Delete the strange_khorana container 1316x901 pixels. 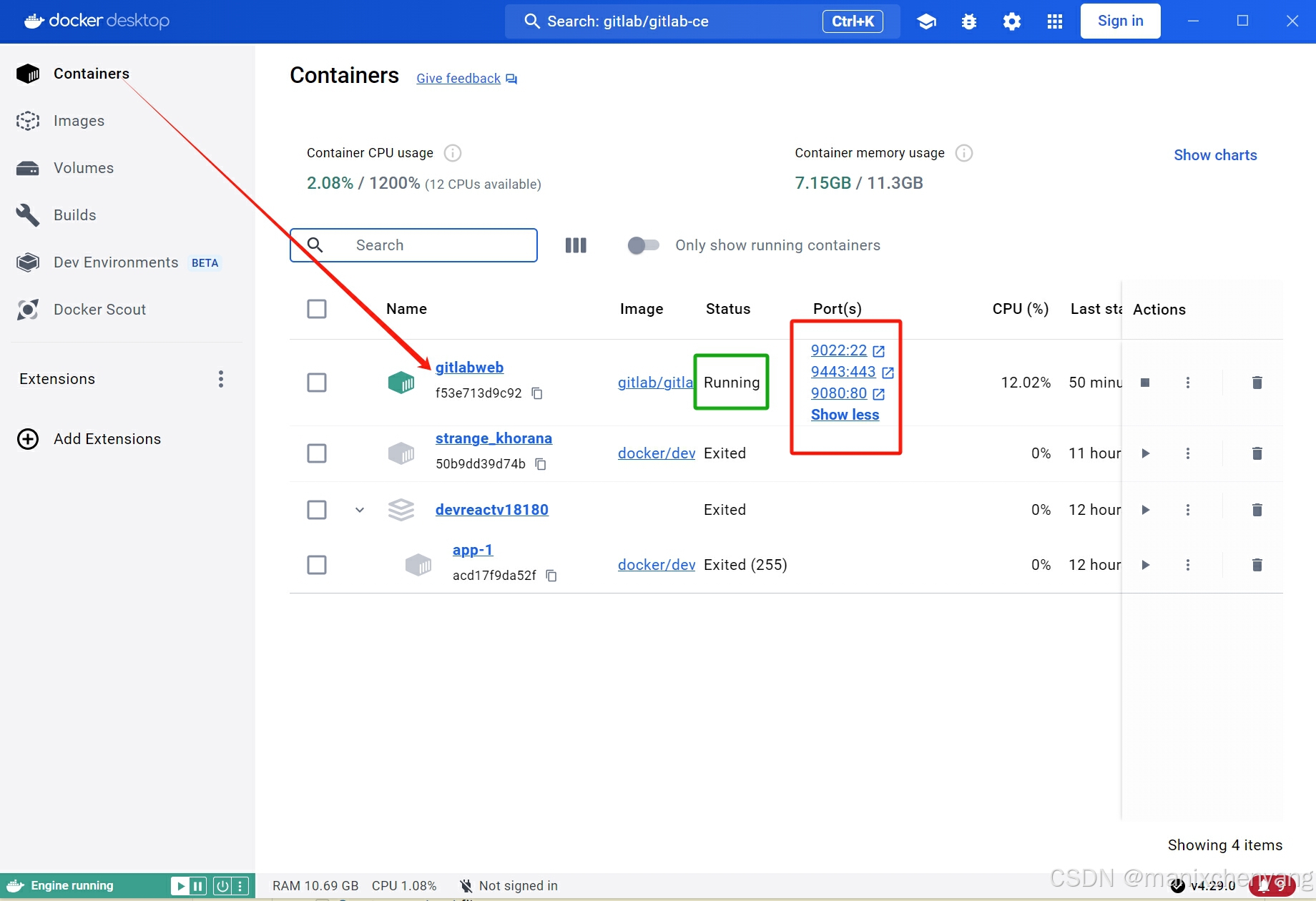tap(1257, 453)
